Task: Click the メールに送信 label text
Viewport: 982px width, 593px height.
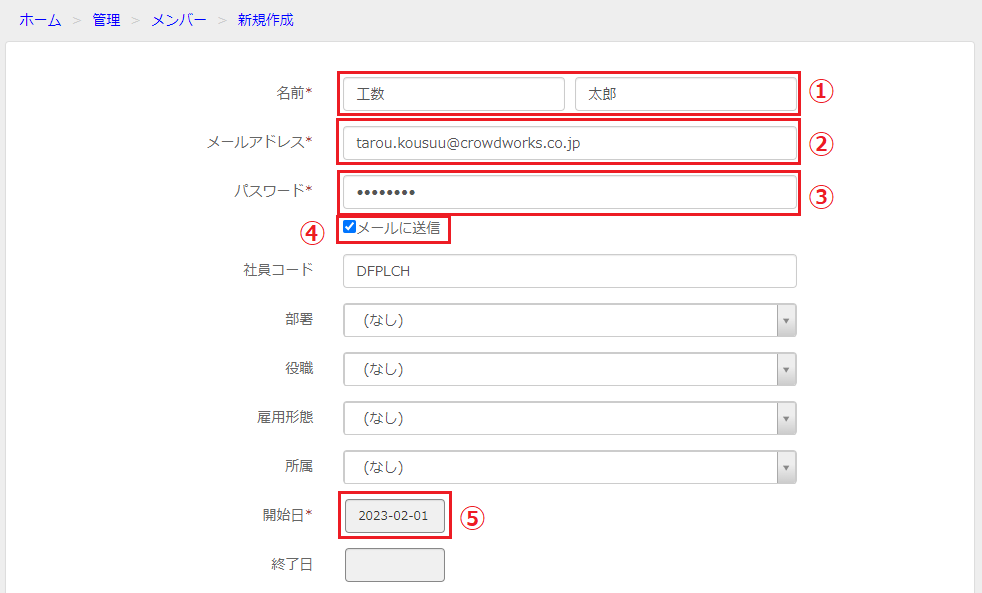Action: [x=398, y=228]
